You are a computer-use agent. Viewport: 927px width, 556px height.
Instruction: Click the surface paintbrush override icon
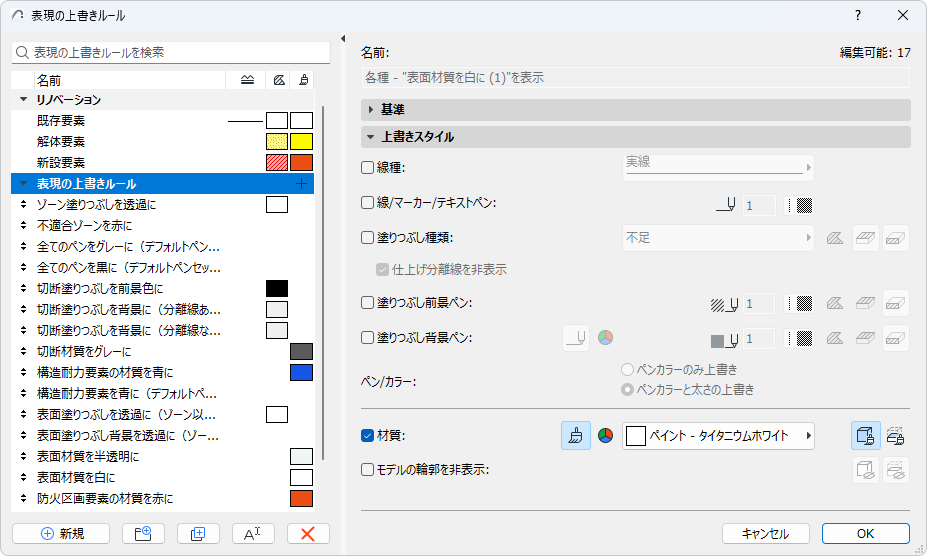pos(575,436)
